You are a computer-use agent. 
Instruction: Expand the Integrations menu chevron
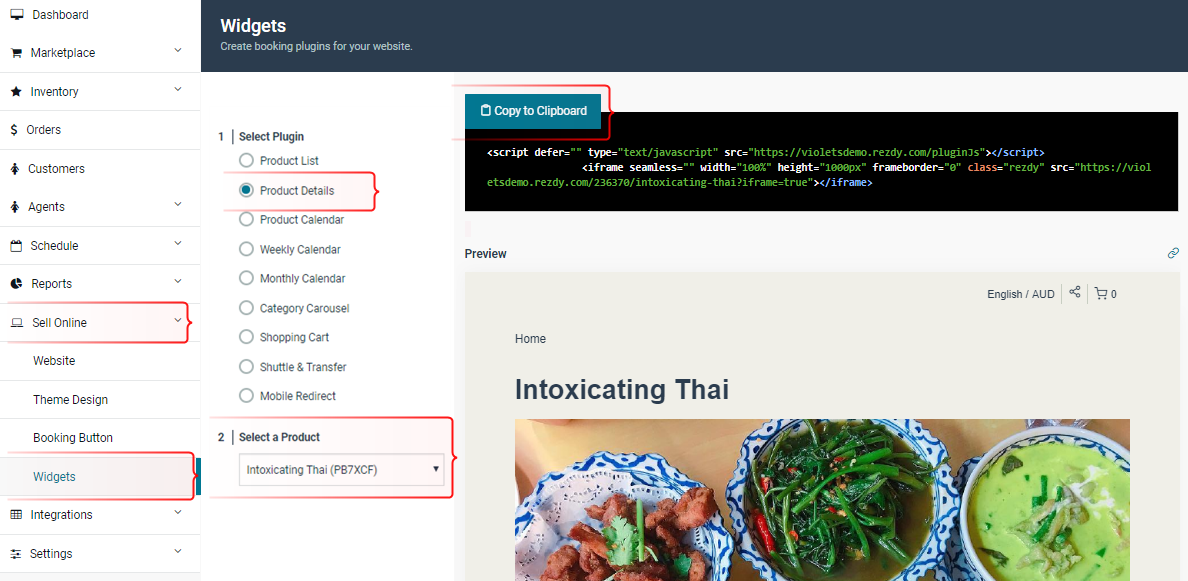pyautogui.click(x=178, y=512)
